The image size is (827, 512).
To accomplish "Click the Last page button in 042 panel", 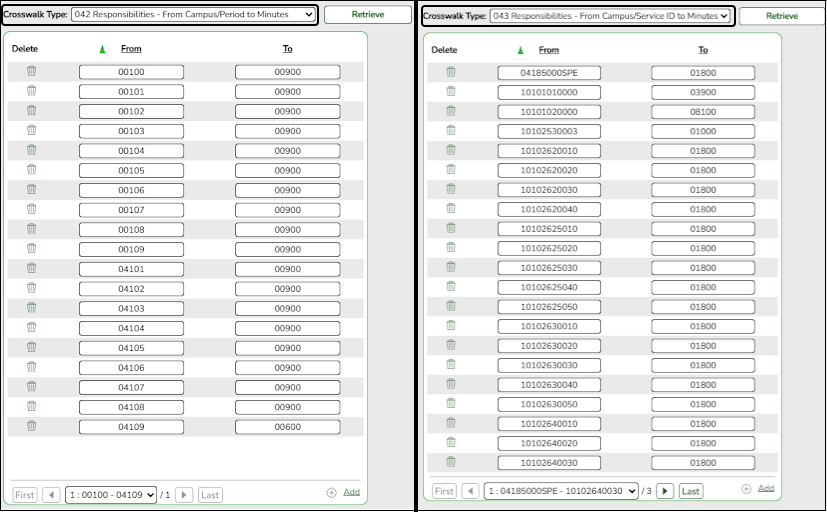I will 210,495.
